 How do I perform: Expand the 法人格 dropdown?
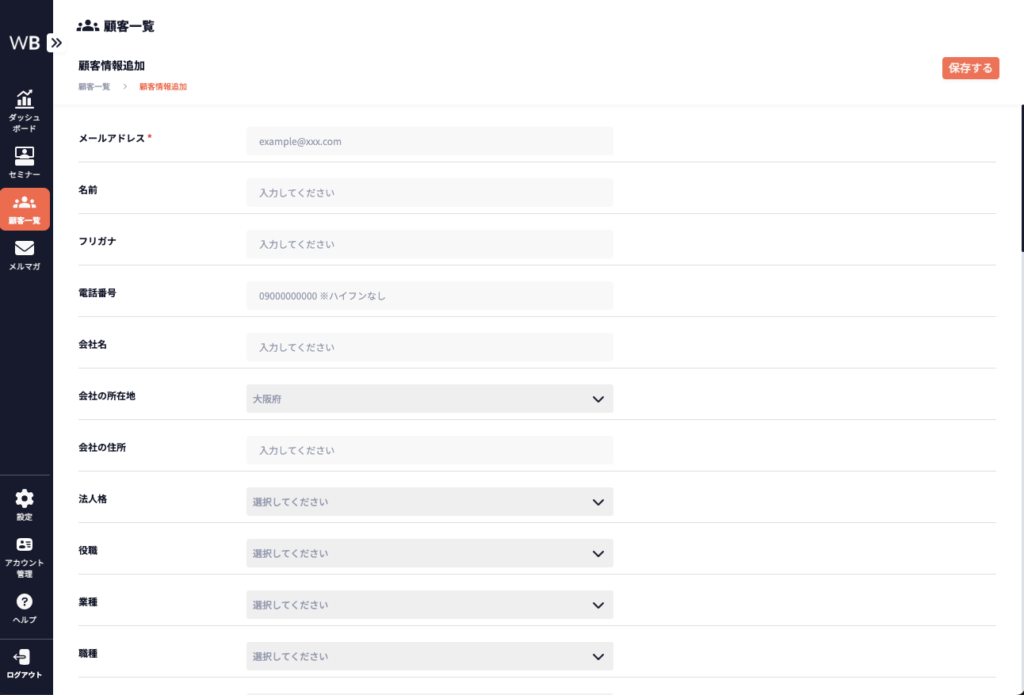[430, 502]
